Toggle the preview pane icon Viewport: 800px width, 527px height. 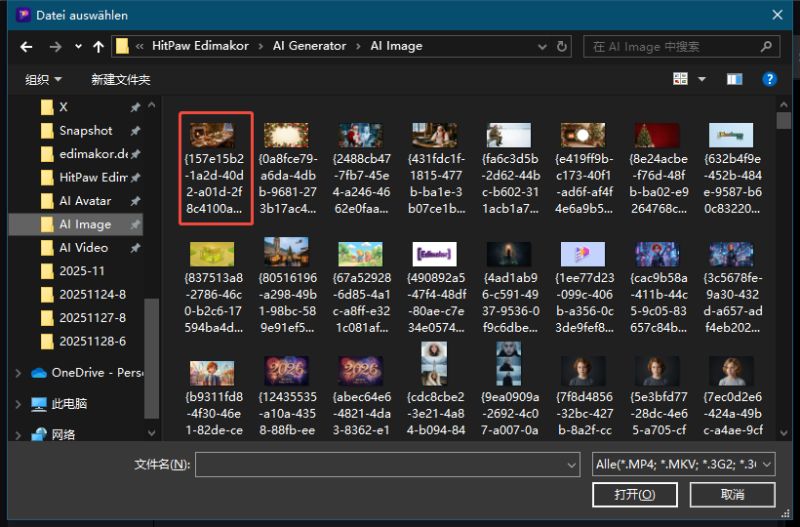(734, 79)
